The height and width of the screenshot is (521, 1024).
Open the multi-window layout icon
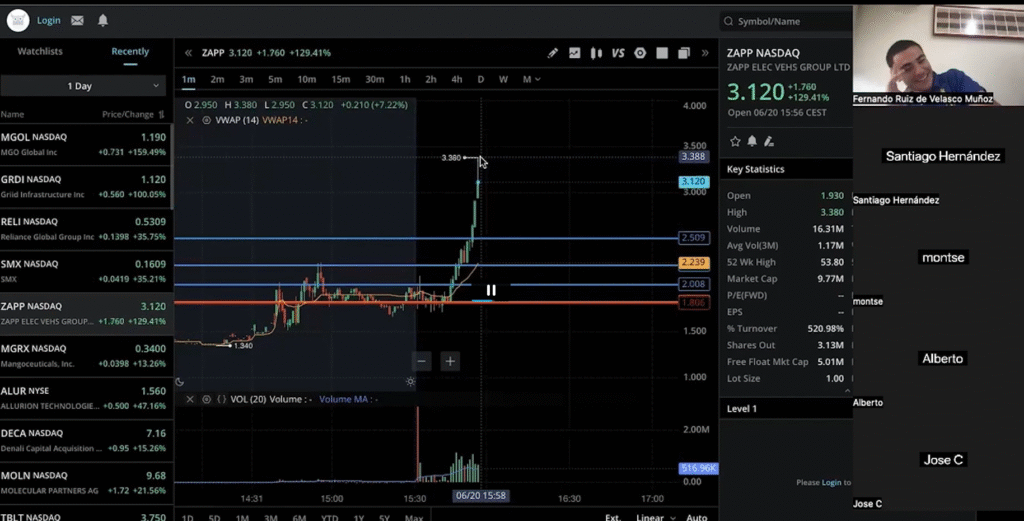click(684, 53)
